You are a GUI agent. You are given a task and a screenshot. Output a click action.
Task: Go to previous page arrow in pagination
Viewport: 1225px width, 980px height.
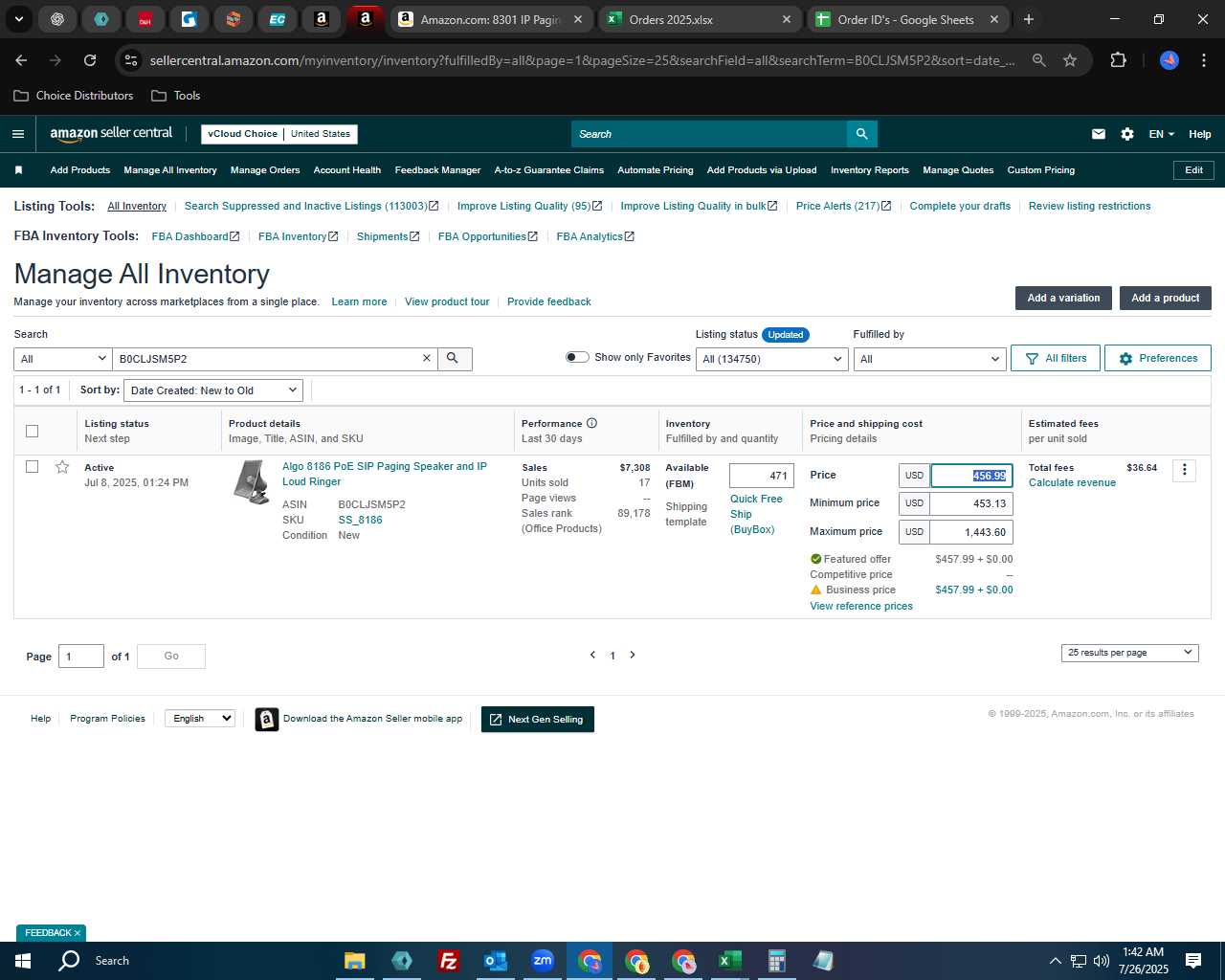pyautogui.click(x=592, y=655)
